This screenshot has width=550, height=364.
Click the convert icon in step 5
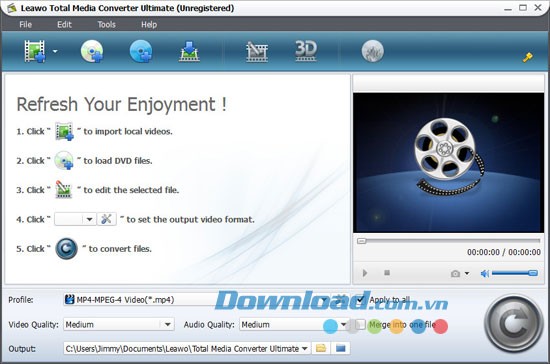click(67, 249)
